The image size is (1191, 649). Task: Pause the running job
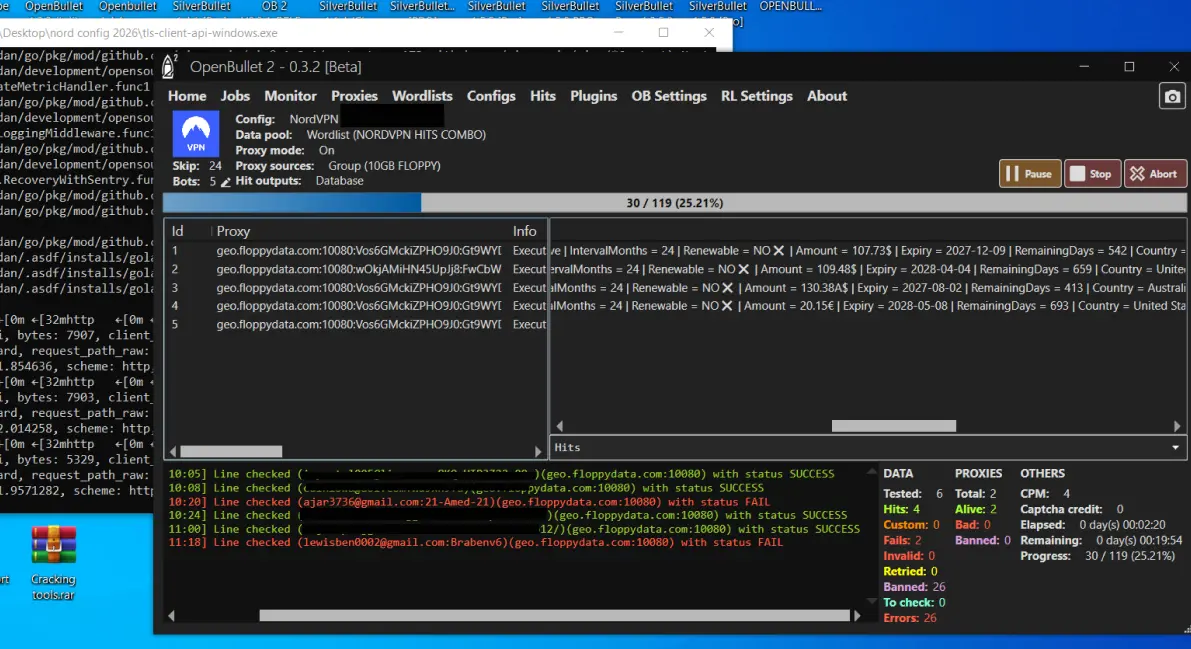[1030, 173]
